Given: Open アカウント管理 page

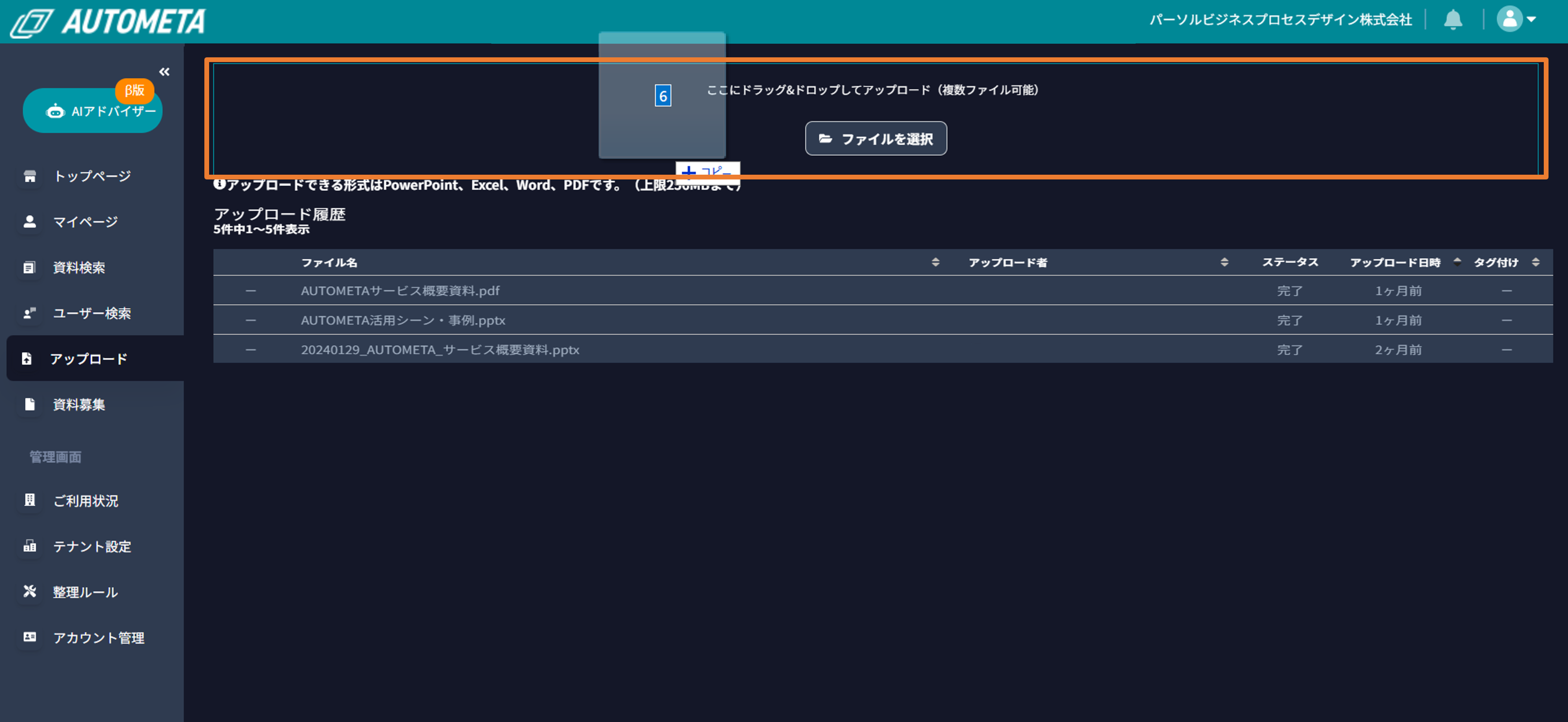Looking at the screenshot, I should click(x=99, y=637).
